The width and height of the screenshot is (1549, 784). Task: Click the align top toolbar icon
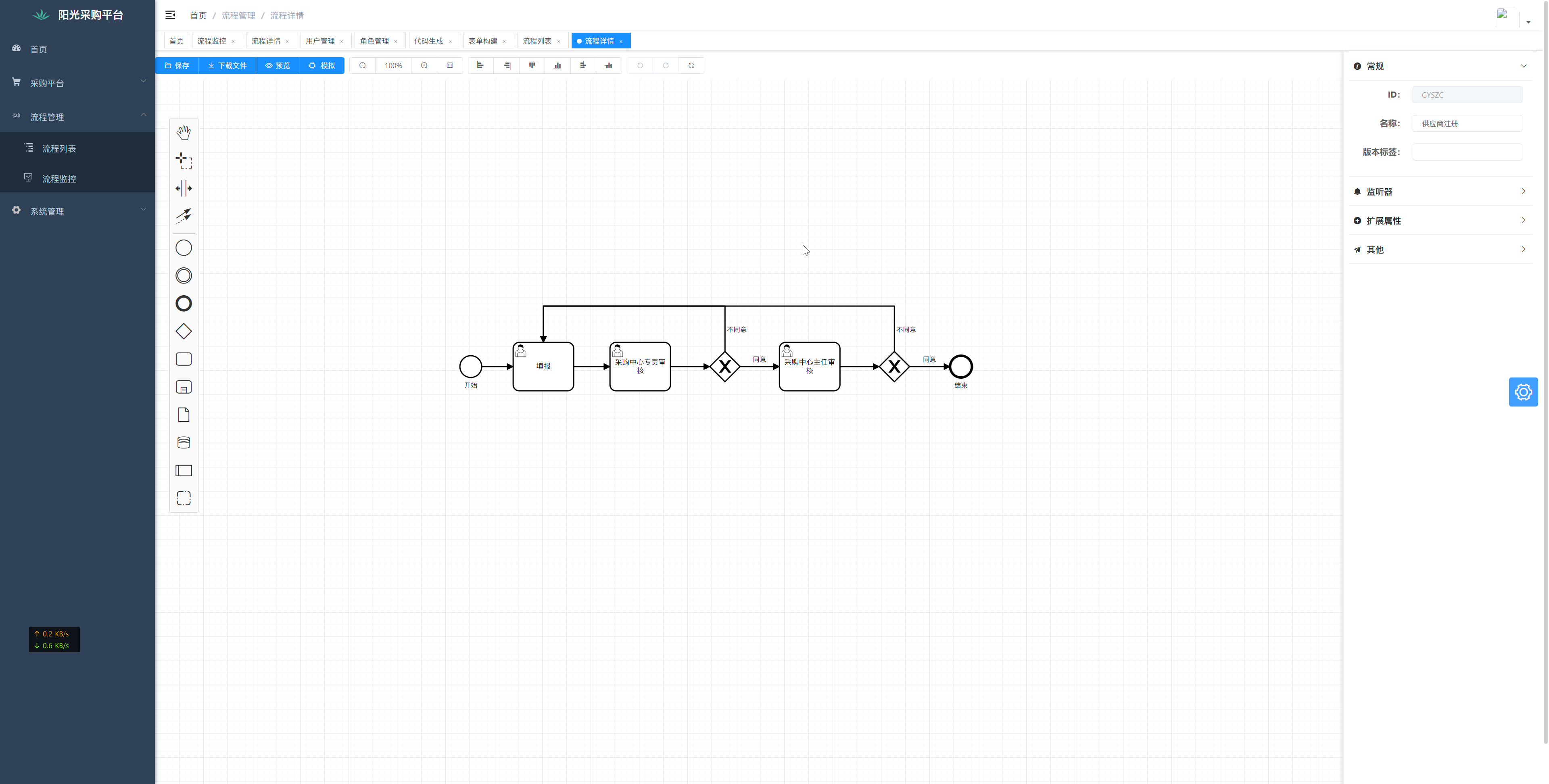coord(532,65)
